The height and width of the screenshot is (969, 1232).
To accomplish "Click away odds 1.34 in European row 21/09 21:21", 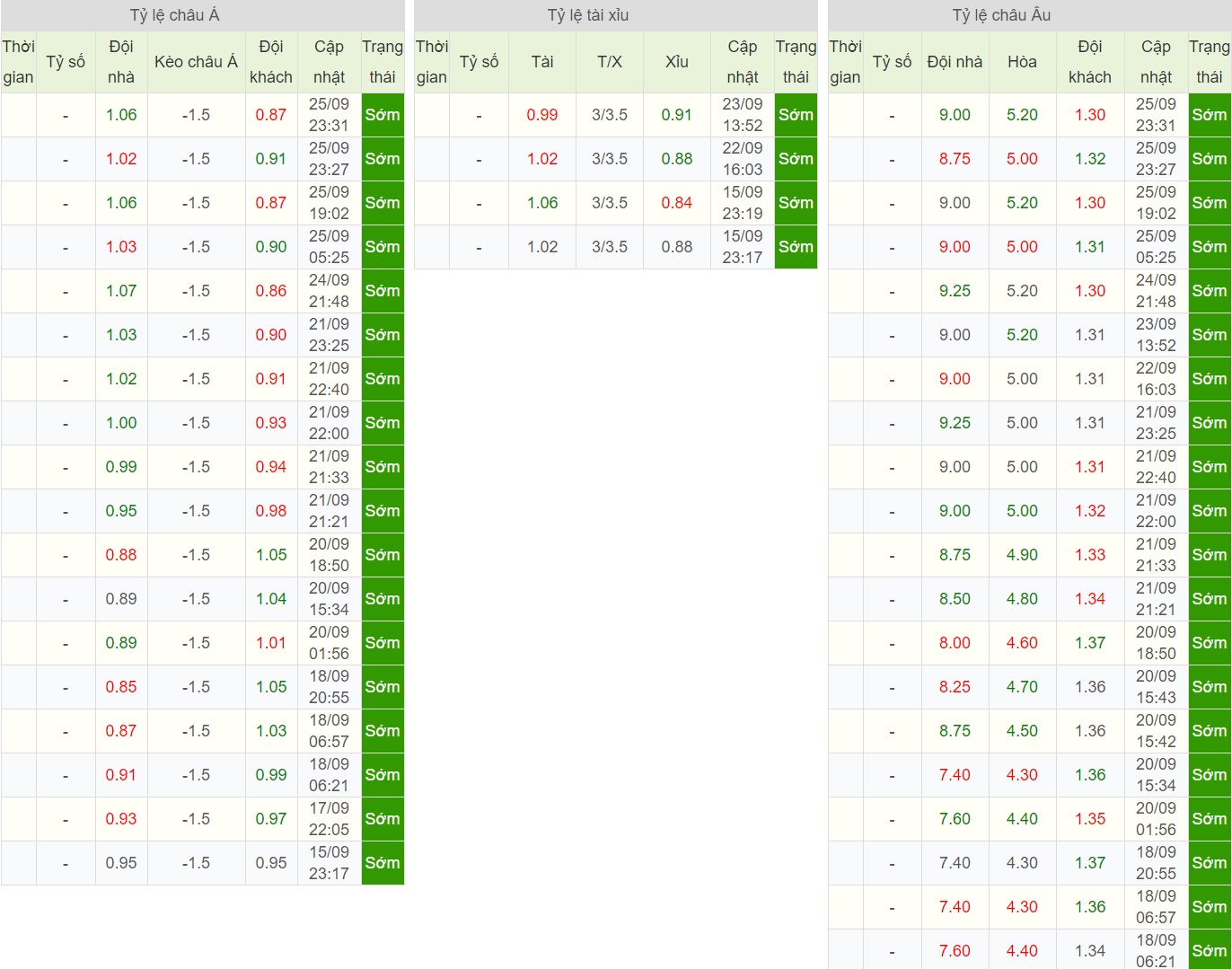I will click(1090, 599).
